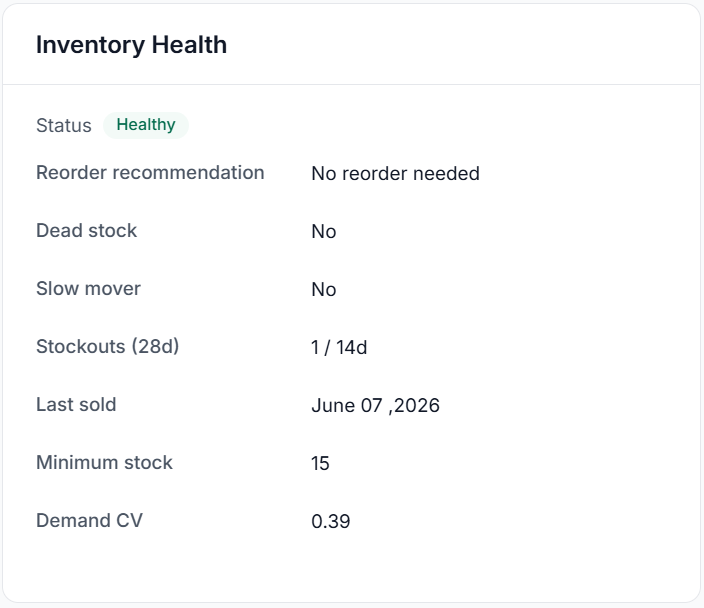Click the Slow mover label
The image size is (704, 608).
click(88, 289)
